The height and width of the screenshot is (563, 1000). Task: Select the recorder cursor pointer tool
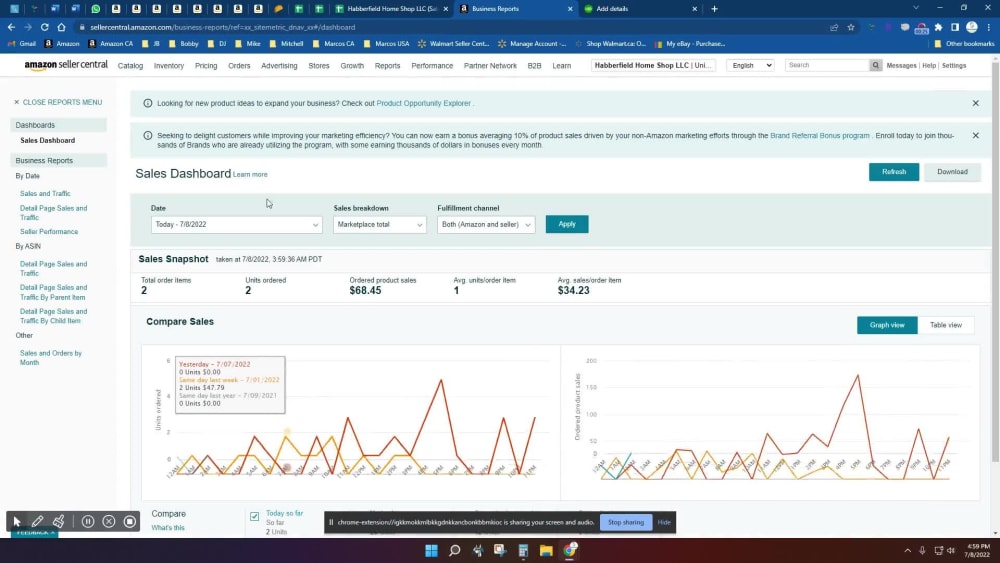tap(17, 522)
